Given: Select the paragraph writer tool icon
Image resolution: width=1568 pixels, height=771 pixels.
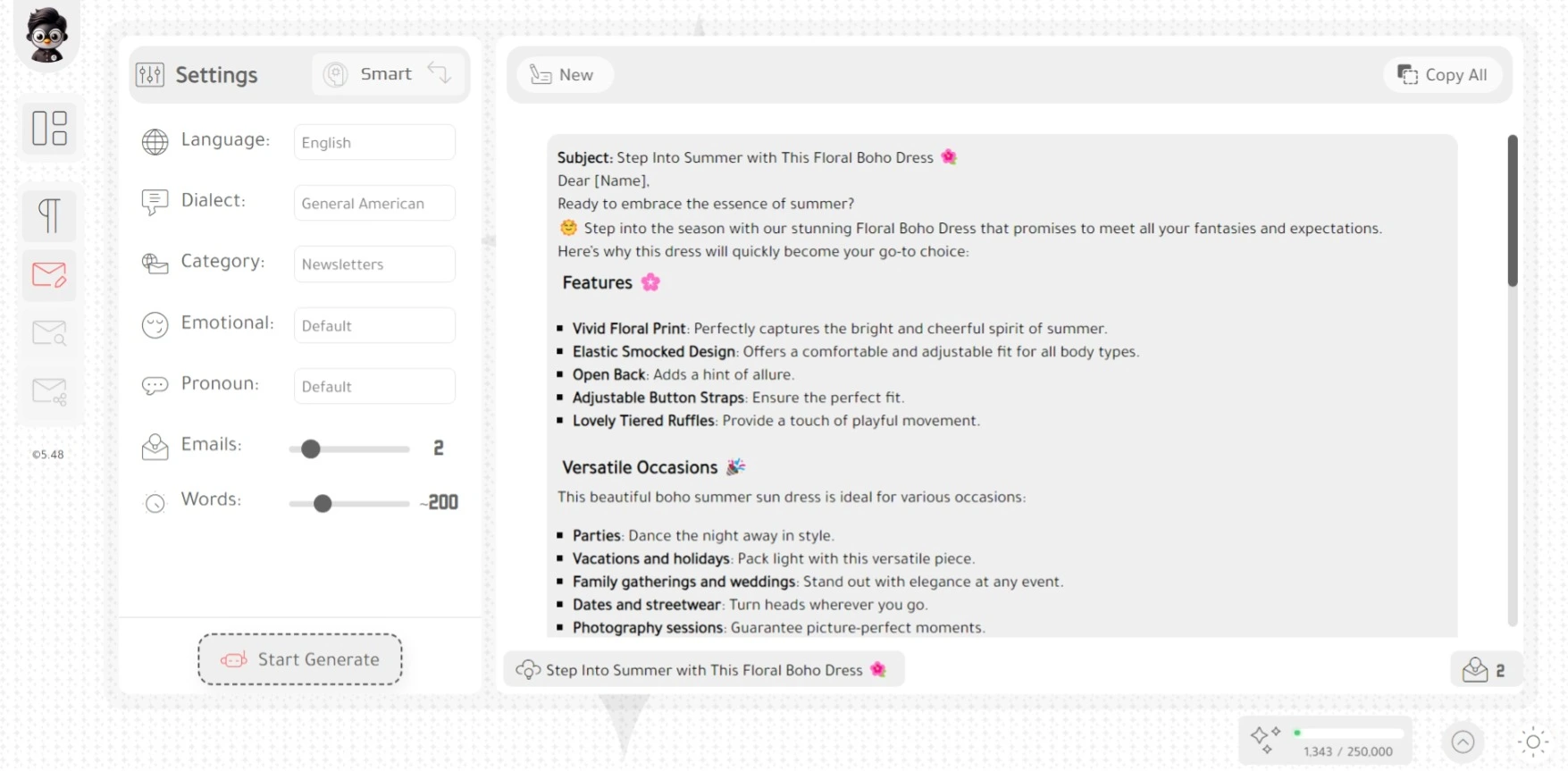Looking at the screenshot, I should pos(49,215).
